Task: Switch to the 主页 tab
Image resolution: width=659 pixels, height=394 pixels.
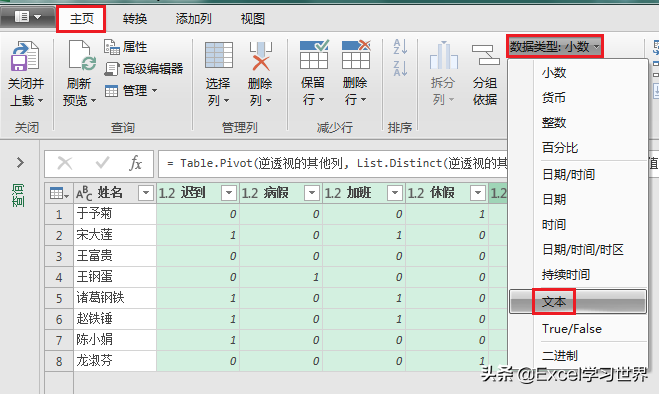Action: tap(81, 19)
